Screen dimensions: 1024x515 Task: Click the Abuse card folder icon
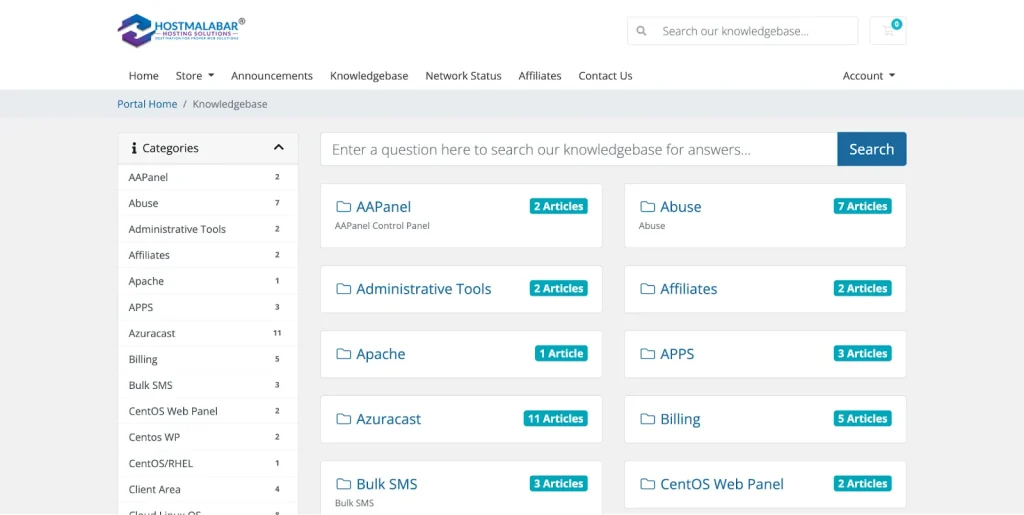pos(647,207)
